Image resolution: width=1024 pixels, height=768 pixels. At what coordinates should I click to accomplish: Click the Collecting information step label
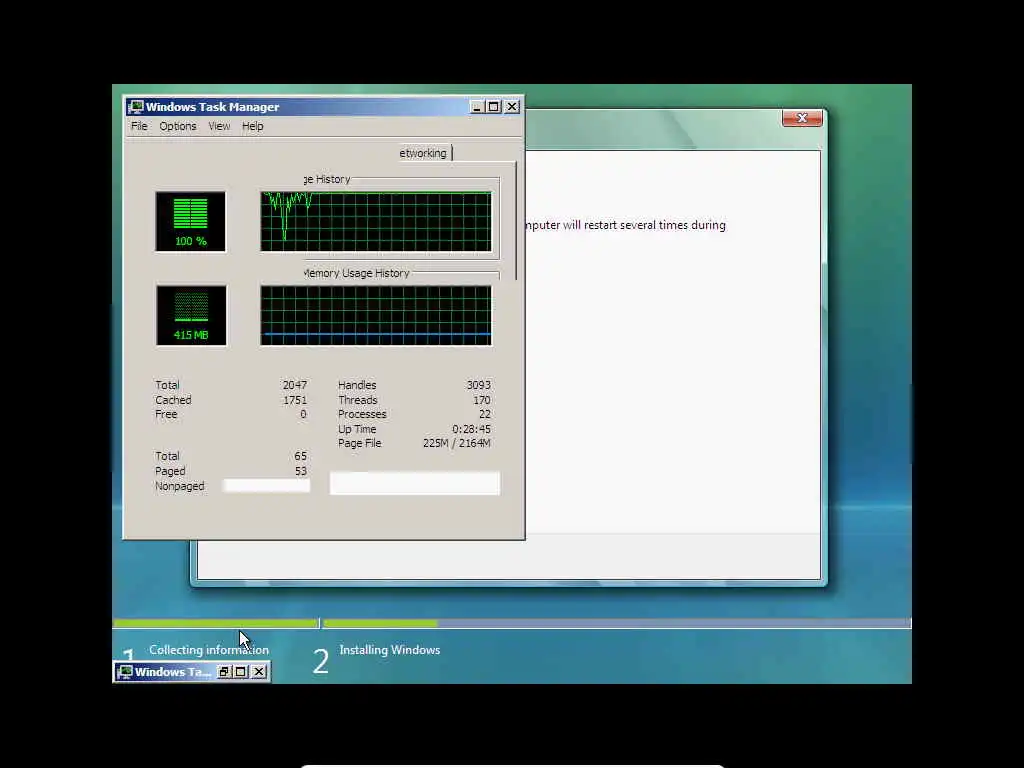[x=209, y=650]
